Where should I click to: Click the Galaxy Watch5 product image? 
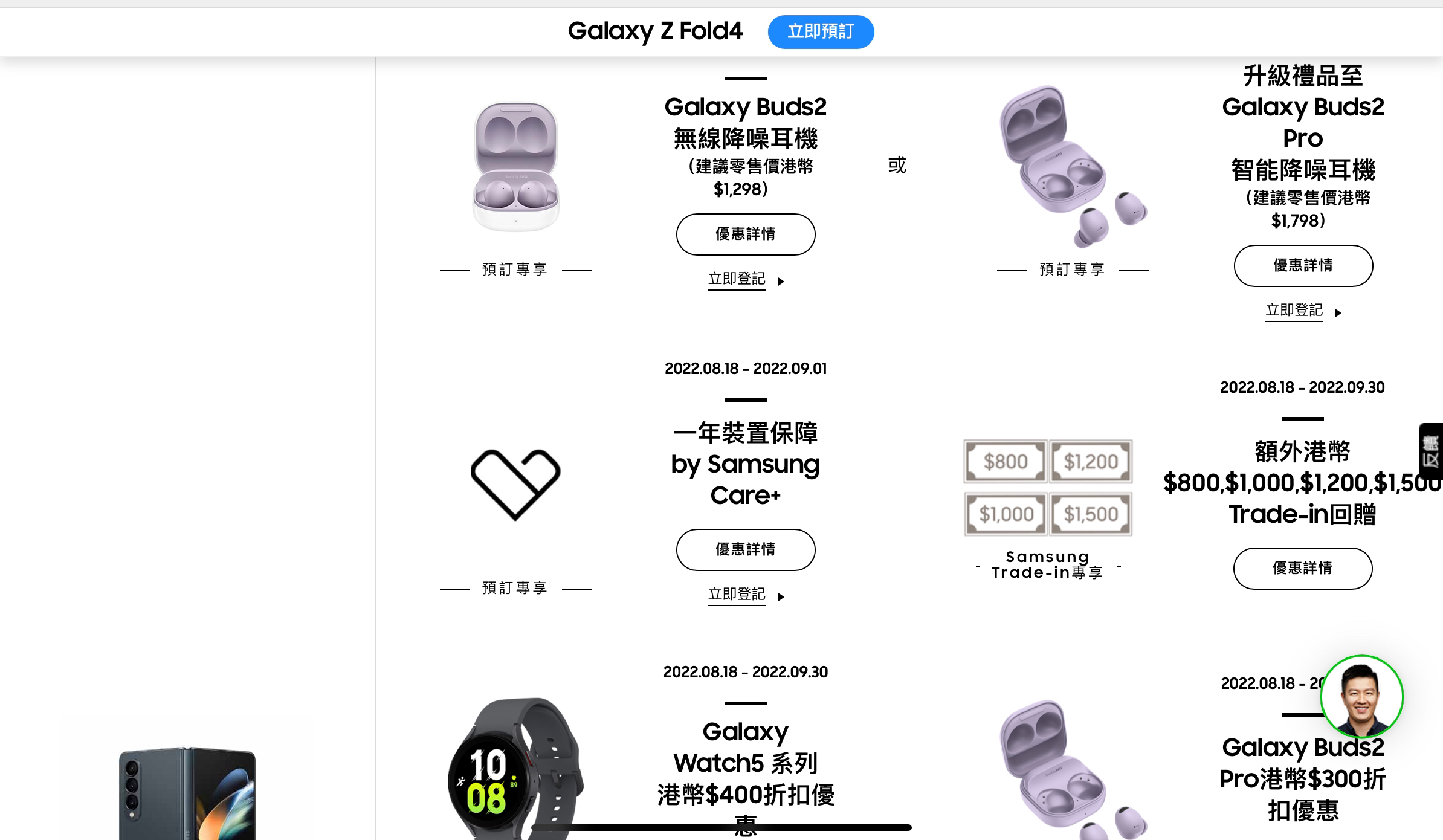pyautogui.click(x=515, y=769)
